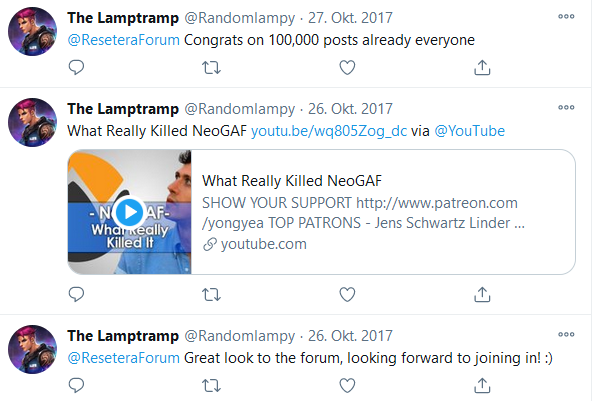
Task: Like the Great look to the forum tweet
Action: click(347, 385)
